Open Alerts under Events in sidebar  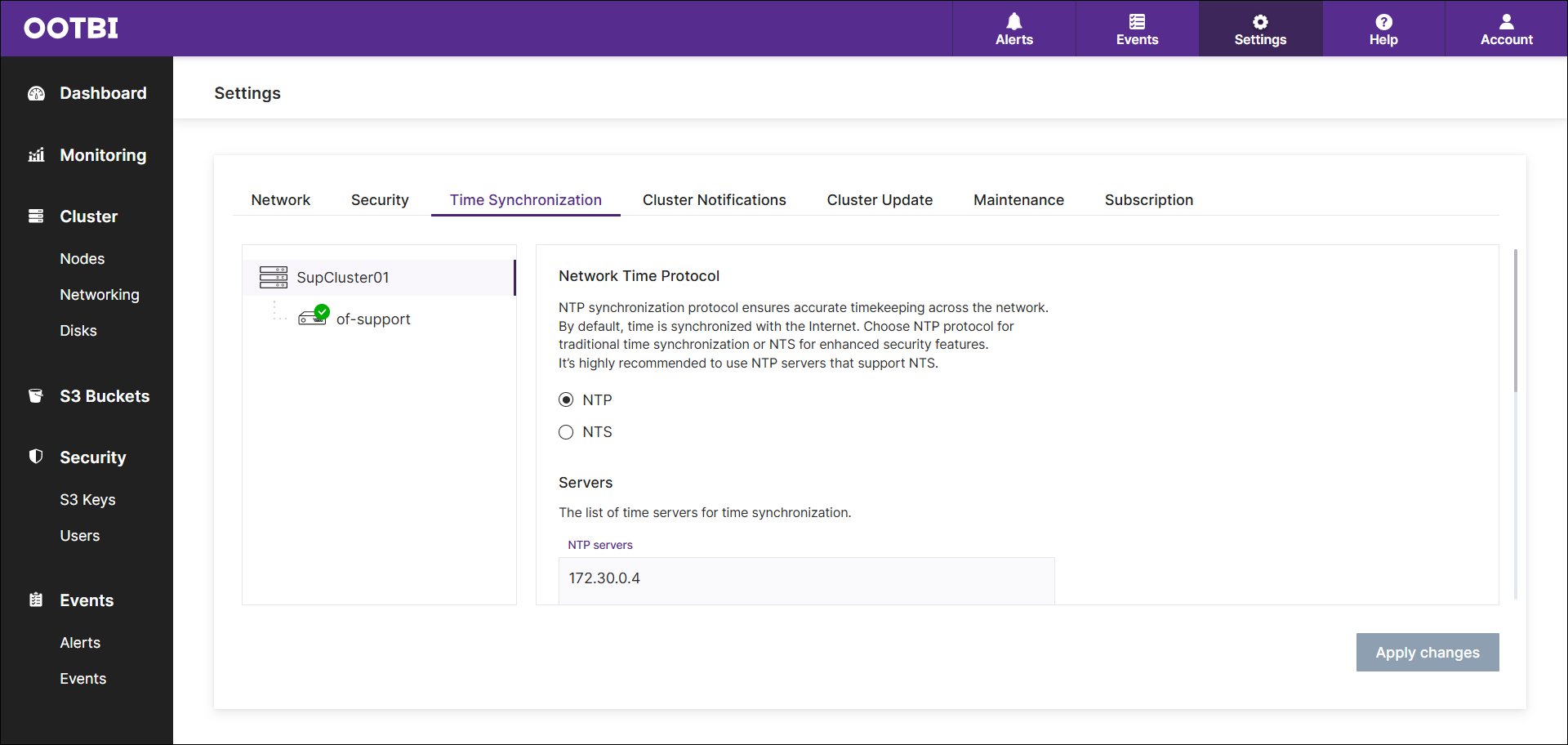coord(80,643)
